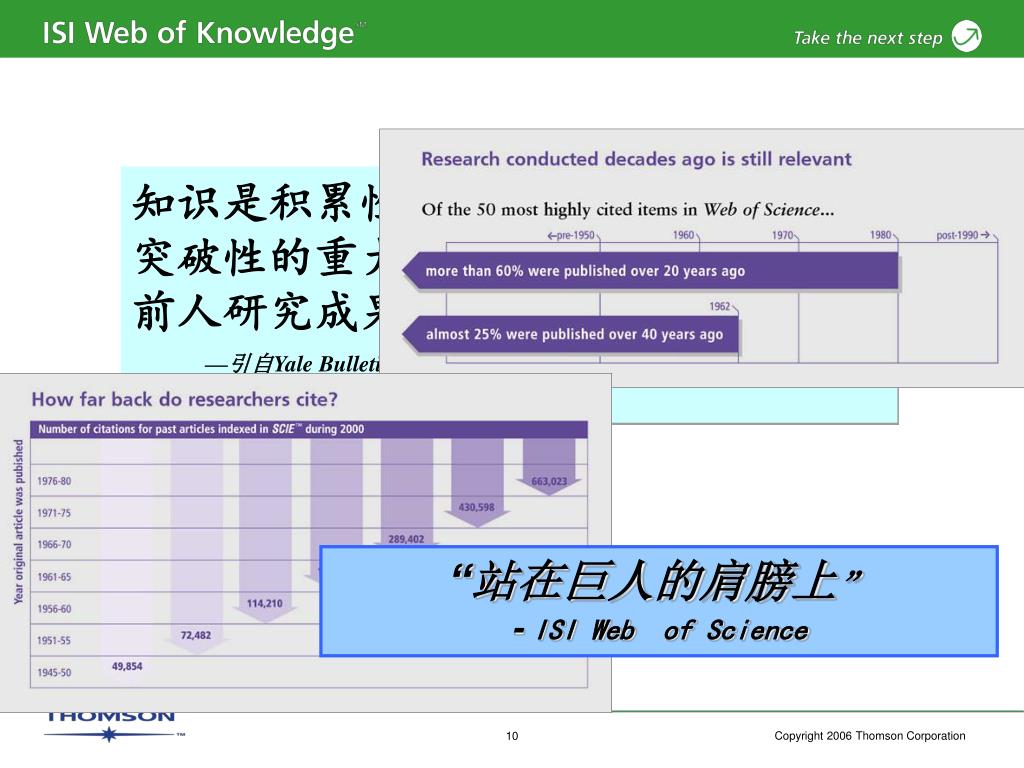Click the "pre-1950" timeline label
Viewport: 1024px width, 768px height.
pyautogui.click(x=571, y=235)
